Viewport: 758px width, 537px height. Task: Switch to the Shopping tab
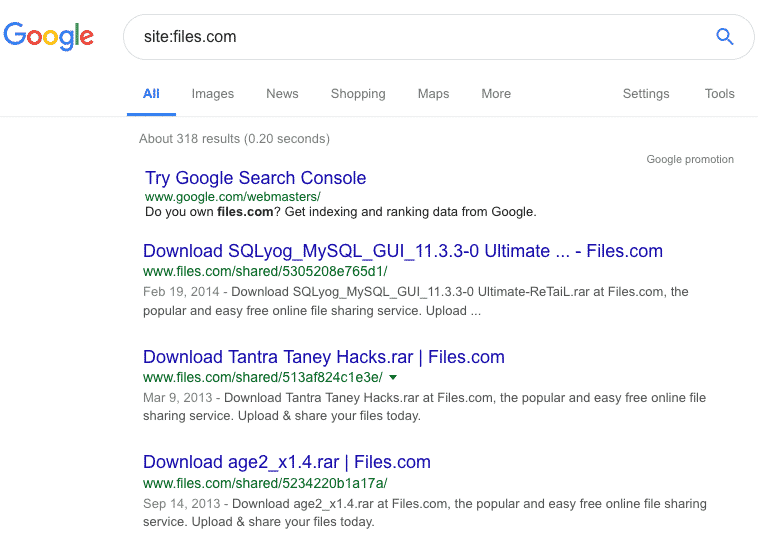(358, 94)
